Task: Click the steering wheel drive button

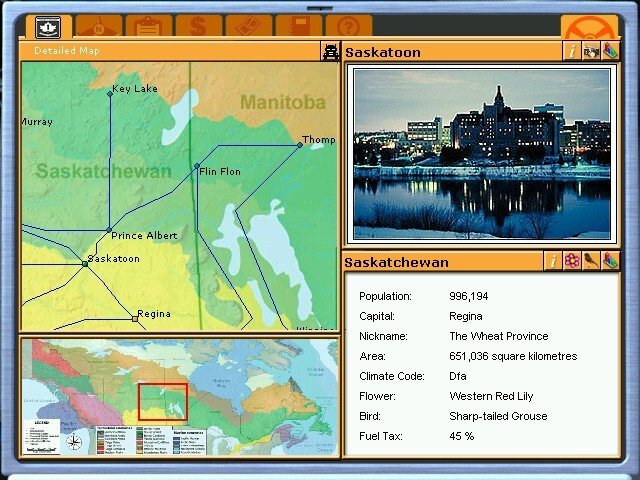Action: [x=590, y=28]
